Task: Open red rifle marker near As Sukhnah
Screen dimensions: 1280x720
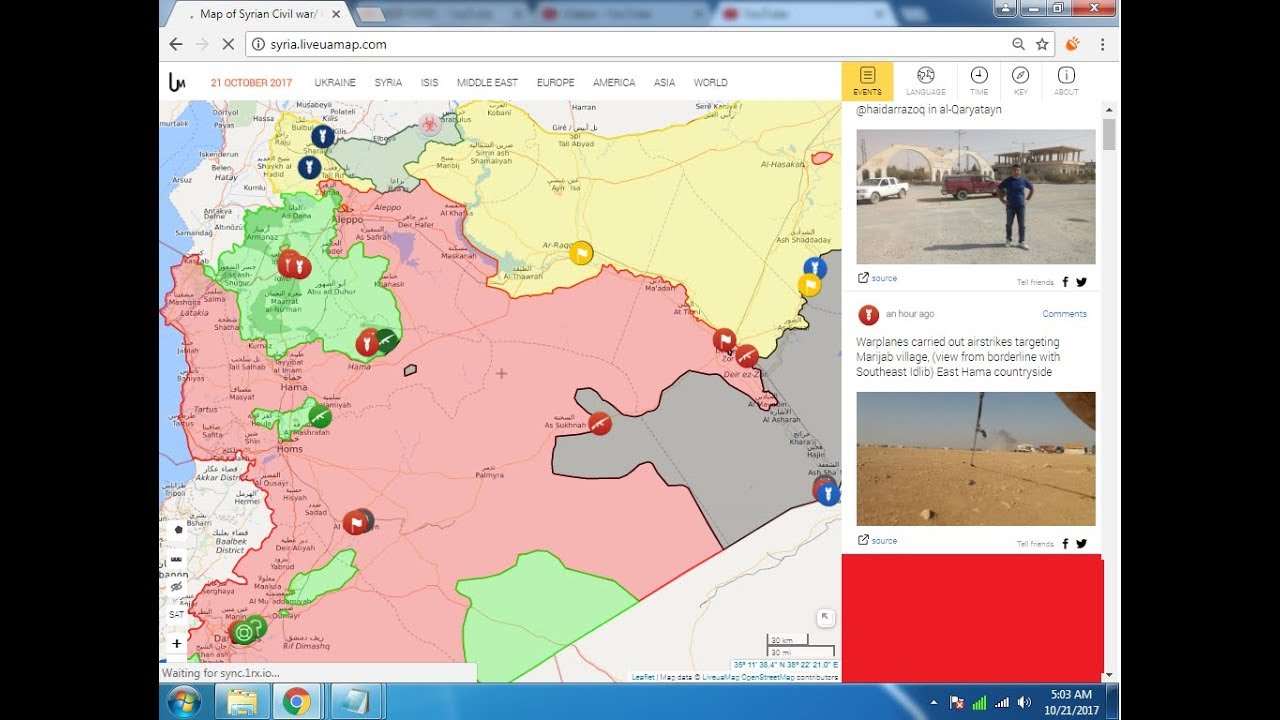Action: click(x=599, y=423)
